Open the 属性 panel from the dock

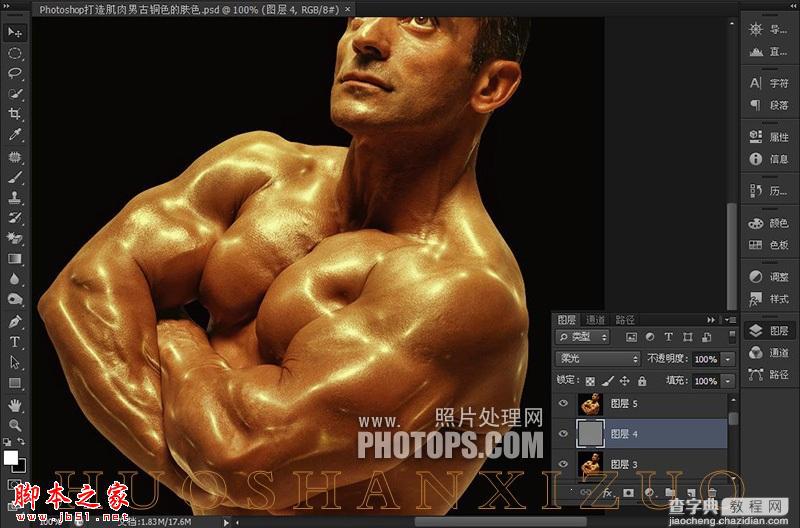(x=769, y=137)
